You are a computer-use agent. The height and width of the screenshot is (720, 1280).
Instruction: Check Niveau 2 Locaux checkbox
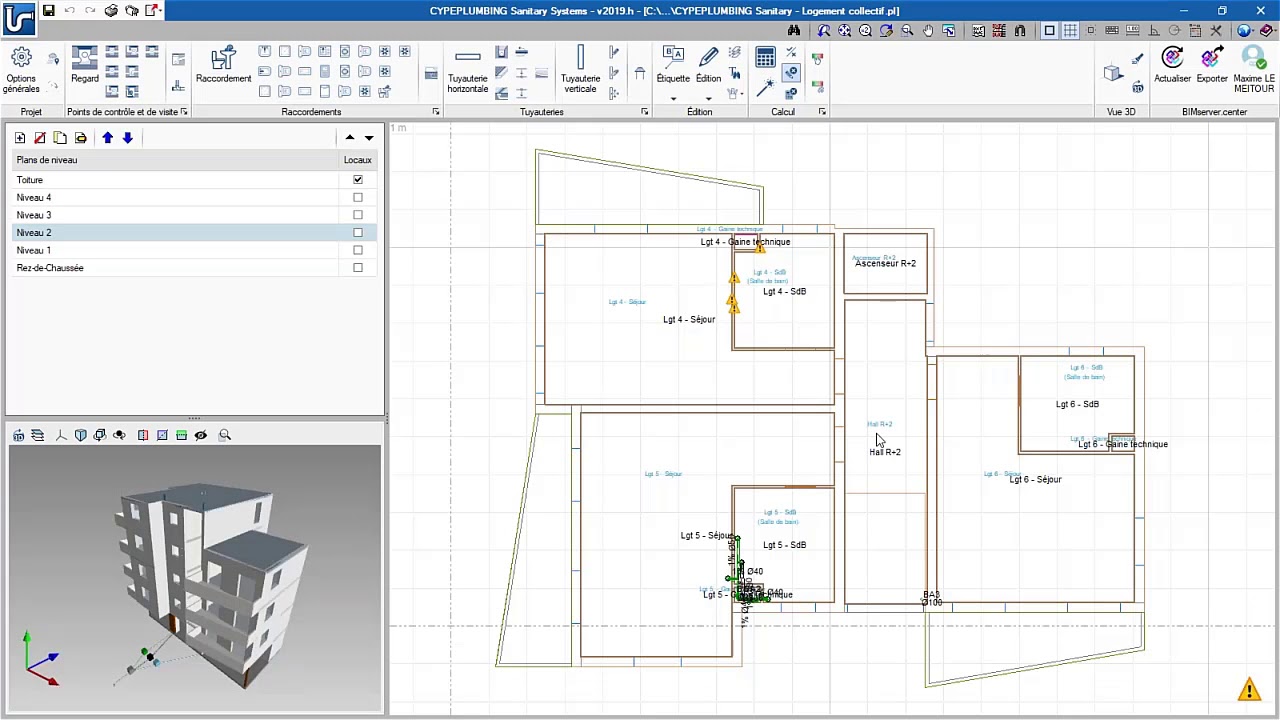click(358, 233)
